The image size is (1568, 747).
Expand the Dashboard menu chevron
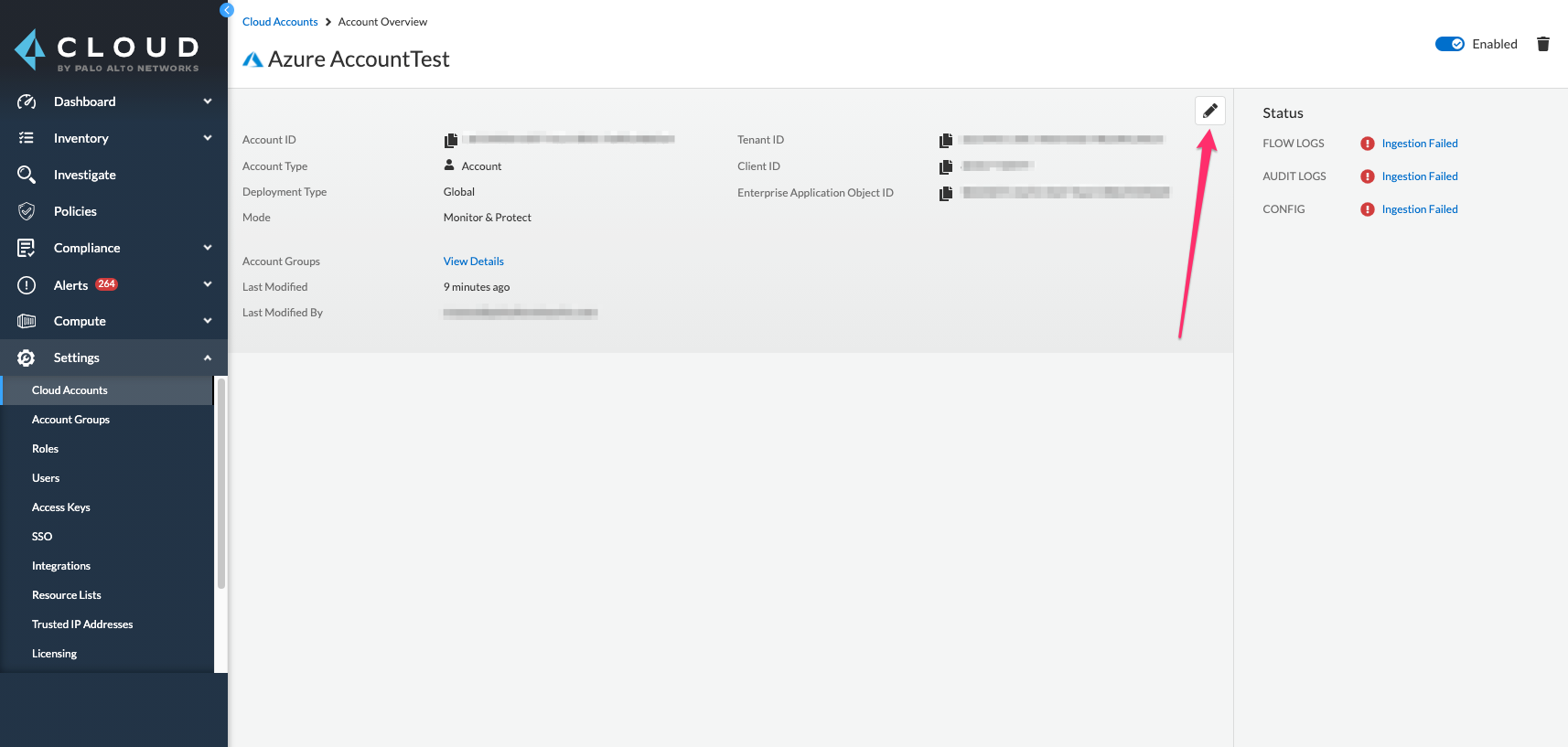(208, 101)
